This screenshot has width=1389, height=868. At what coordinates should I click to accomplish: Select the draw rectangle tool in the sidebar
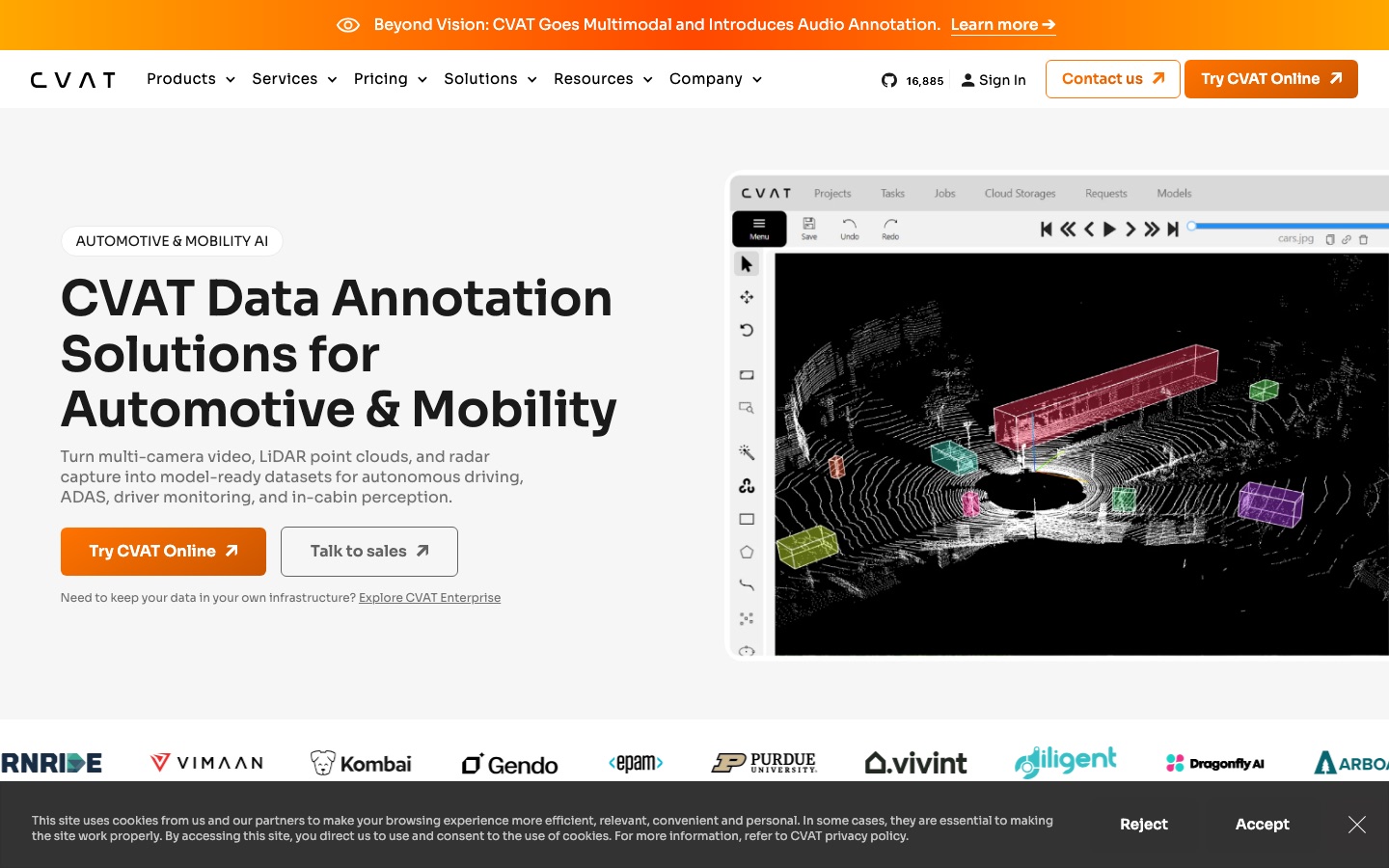coord(747,519)
